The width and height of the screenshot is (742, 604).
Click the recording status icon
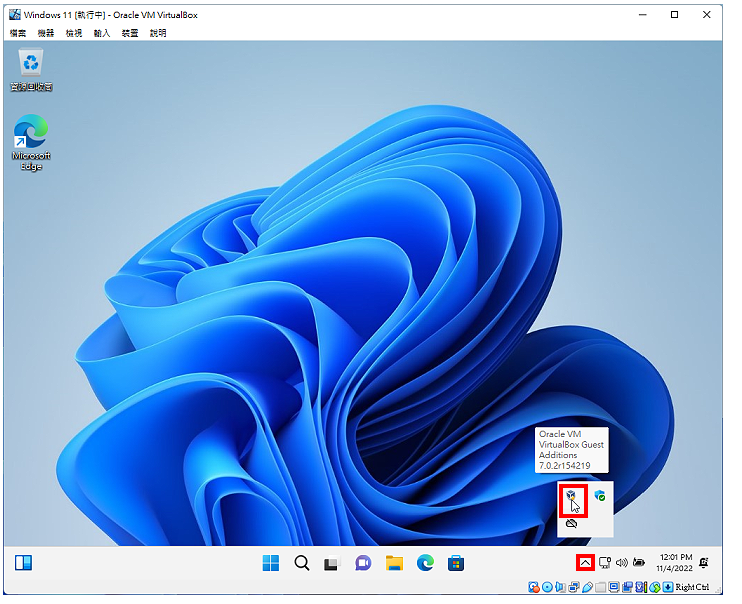pyautogui.click(x=627, y=587)
